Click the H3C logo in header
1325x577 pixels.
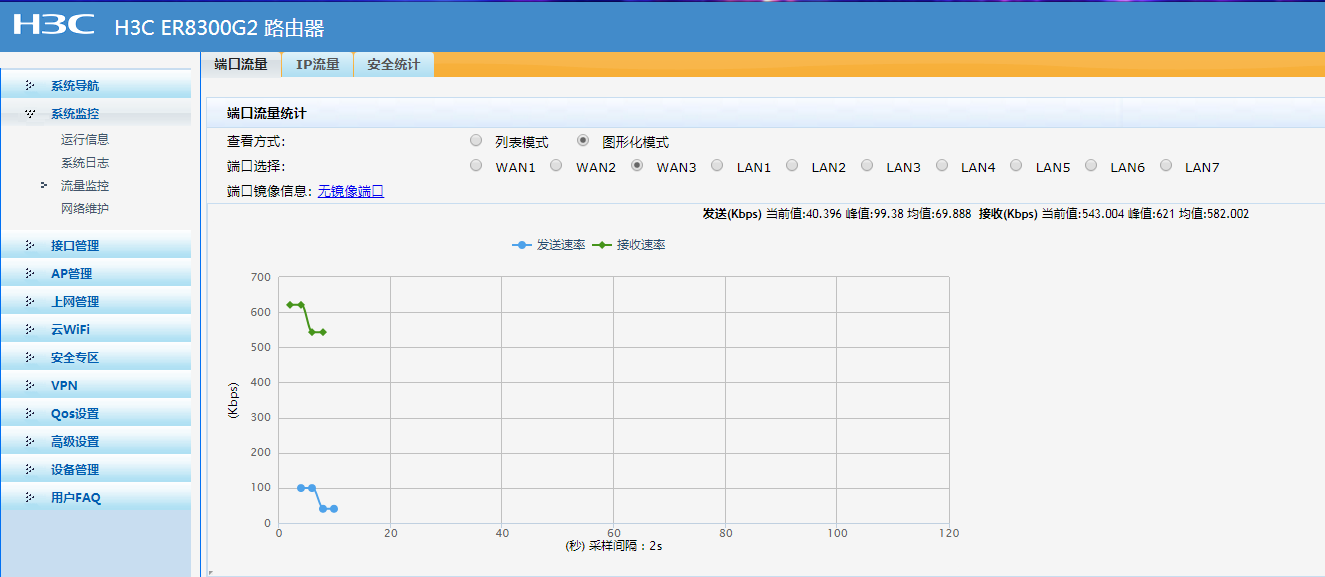[54, 25]
